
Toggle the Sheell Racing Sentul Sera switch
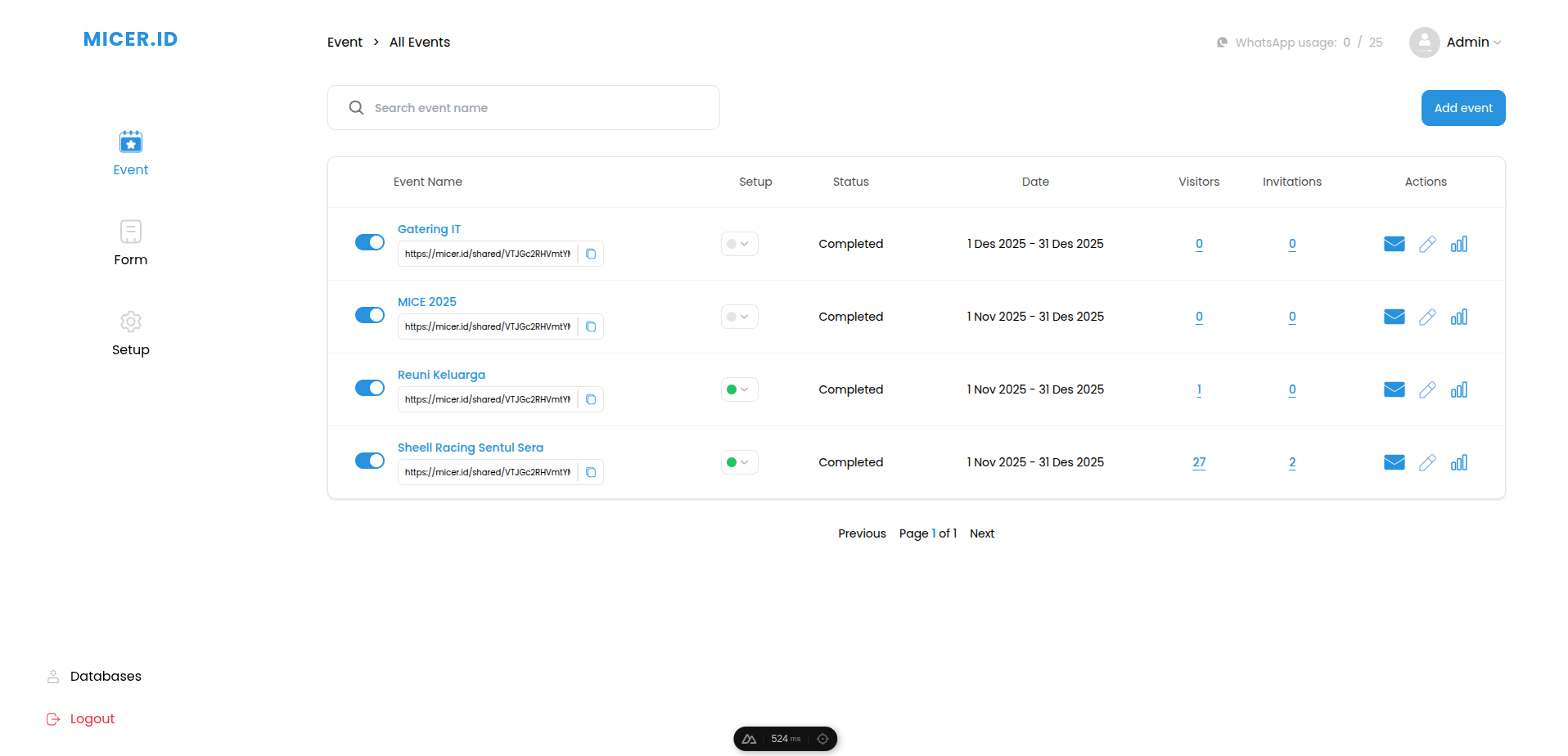click(x=370, y=461)
